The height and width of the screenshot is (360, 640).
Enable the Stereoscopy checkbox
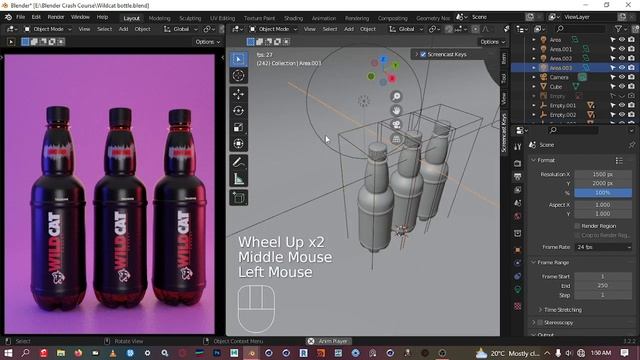coord(540,322)
